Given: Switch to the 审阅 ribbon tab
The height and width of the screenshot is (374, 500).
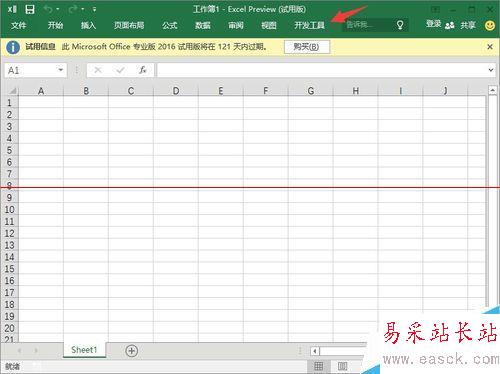Looking at the screenshot, I should pyautogui.click(x=236, y=25).
